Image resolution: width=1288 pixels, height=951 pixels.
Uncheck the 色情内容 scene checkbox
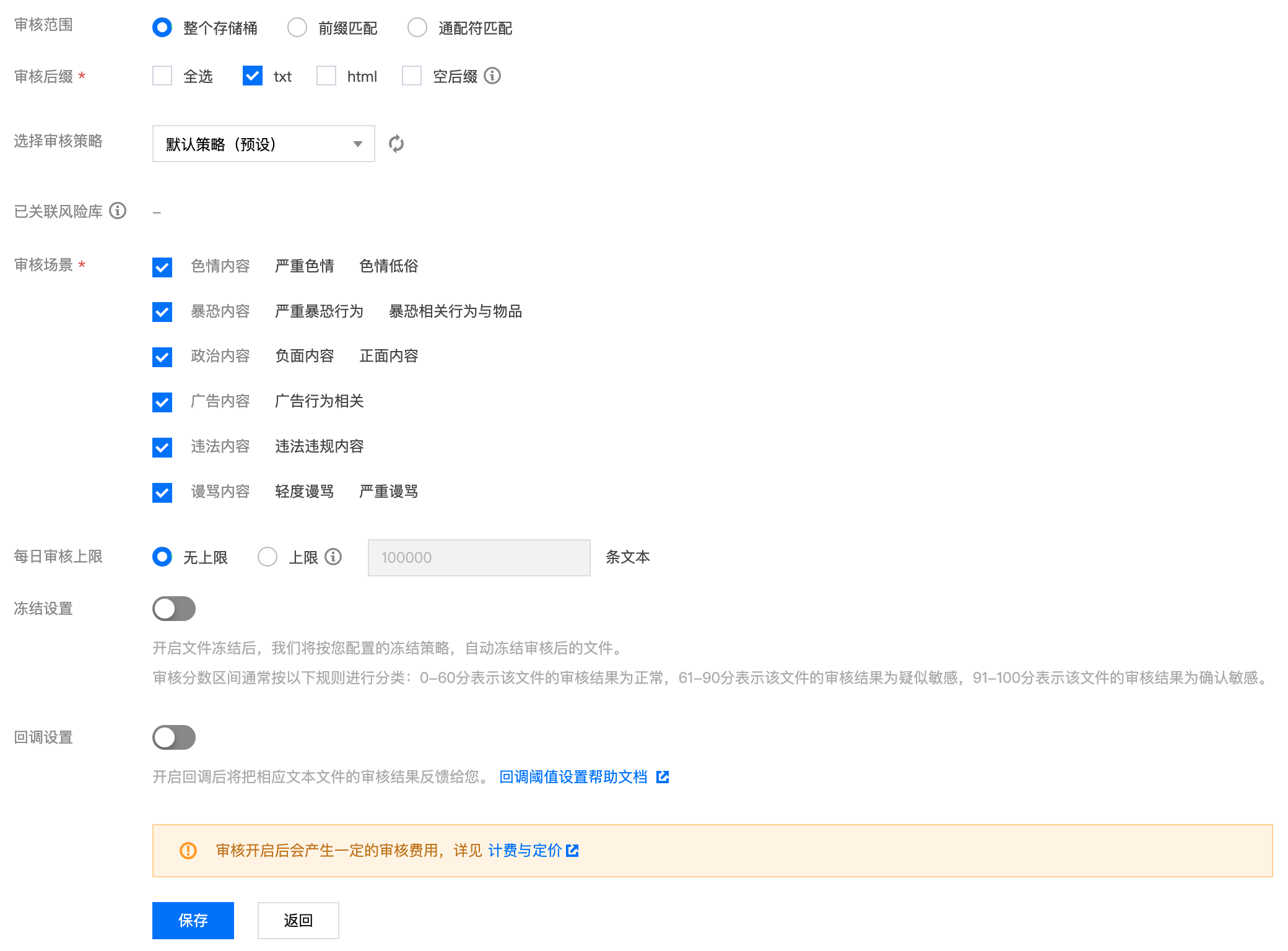point(162,267)
